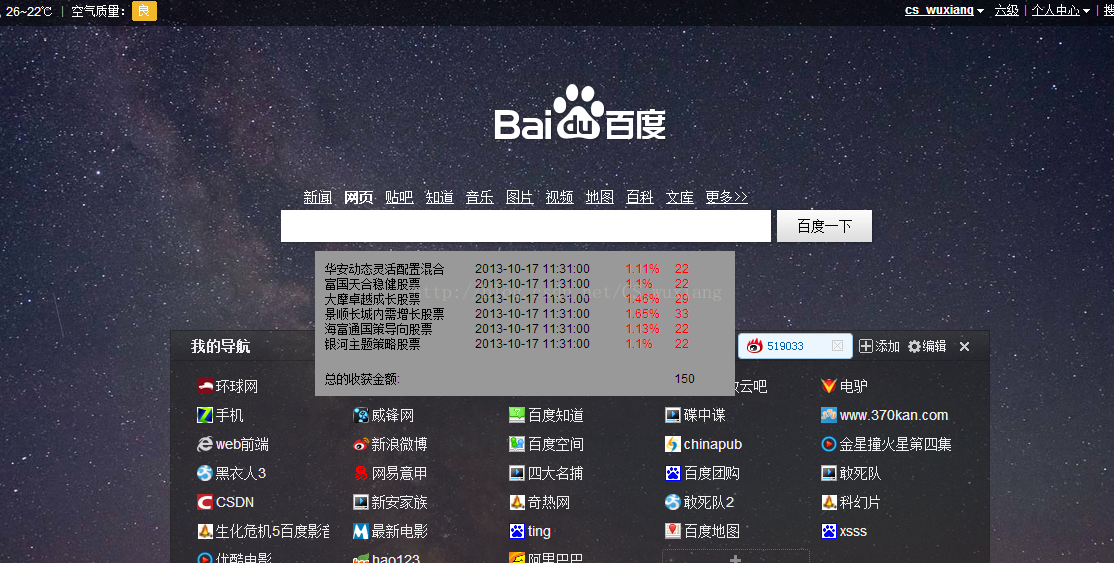Click the 奇热网 icon
Viewport: 1114px width, 563px height.
pos(517,503)
